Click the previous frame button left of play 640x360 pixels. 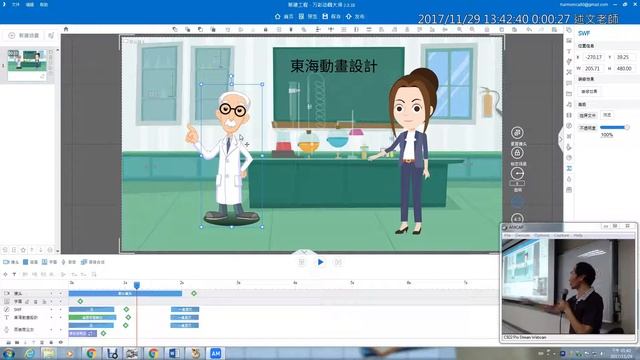click(x=302, y=262)
